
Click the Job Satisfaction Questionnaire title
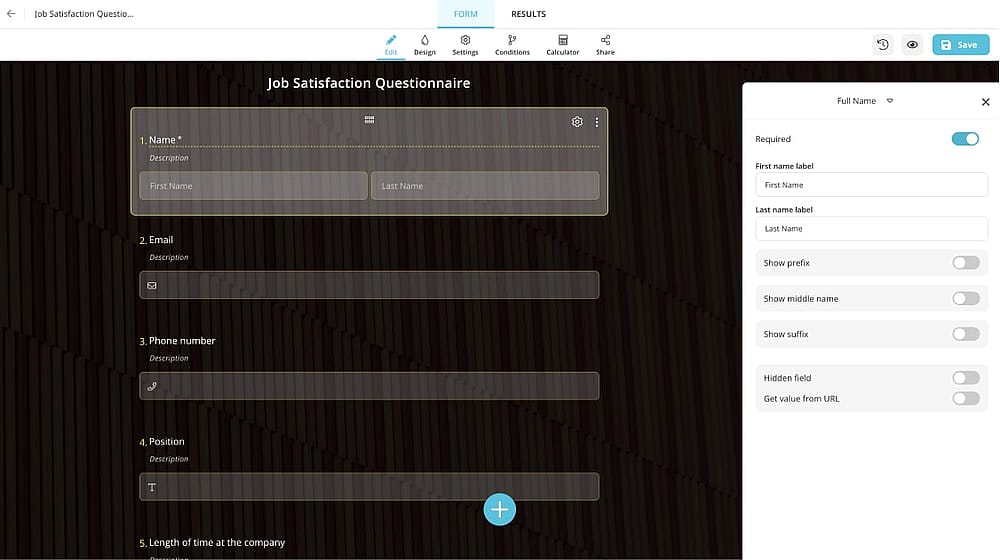pos(369,83)
